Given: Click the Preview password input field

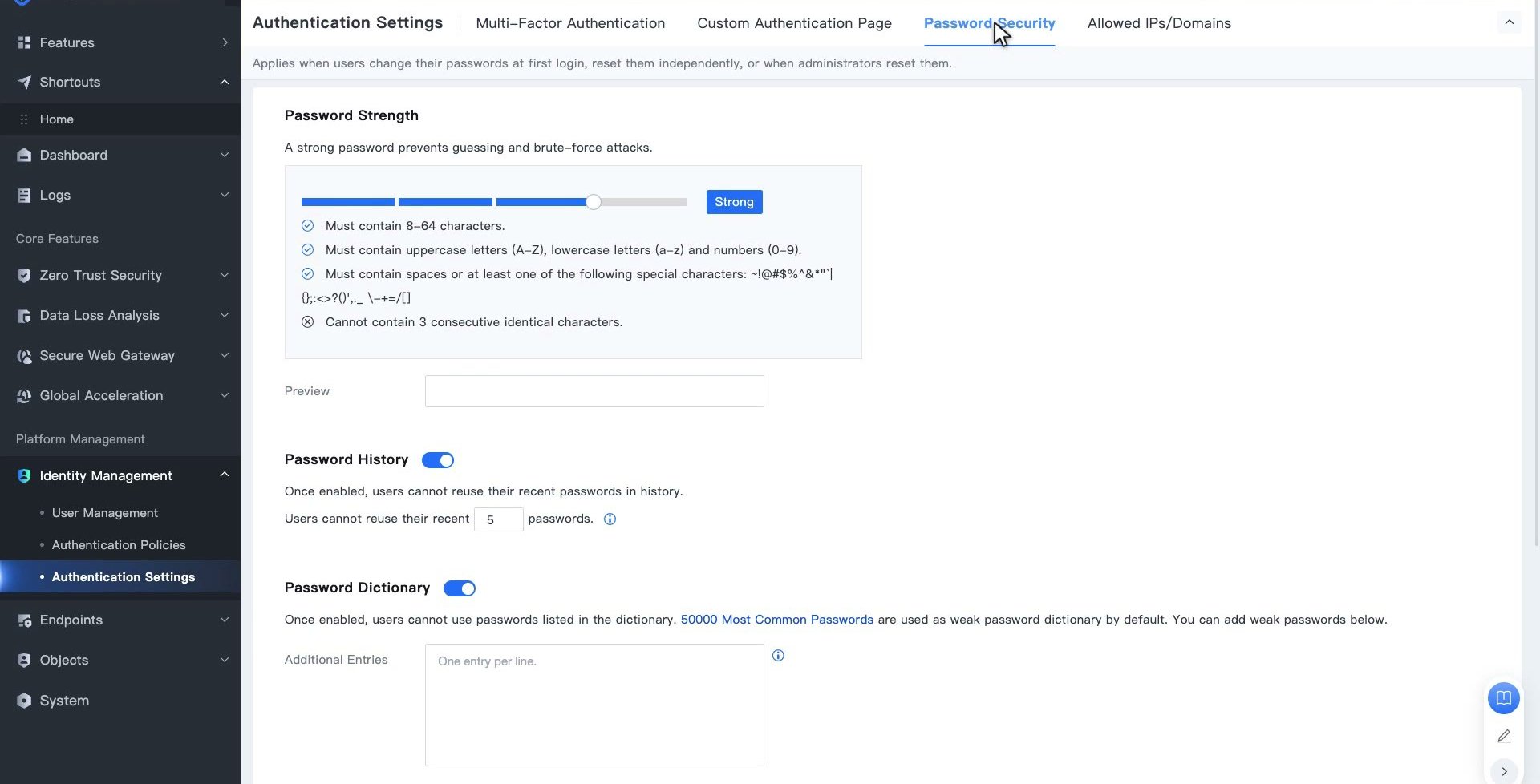Looking at the screenshot, I should (594, 391).
